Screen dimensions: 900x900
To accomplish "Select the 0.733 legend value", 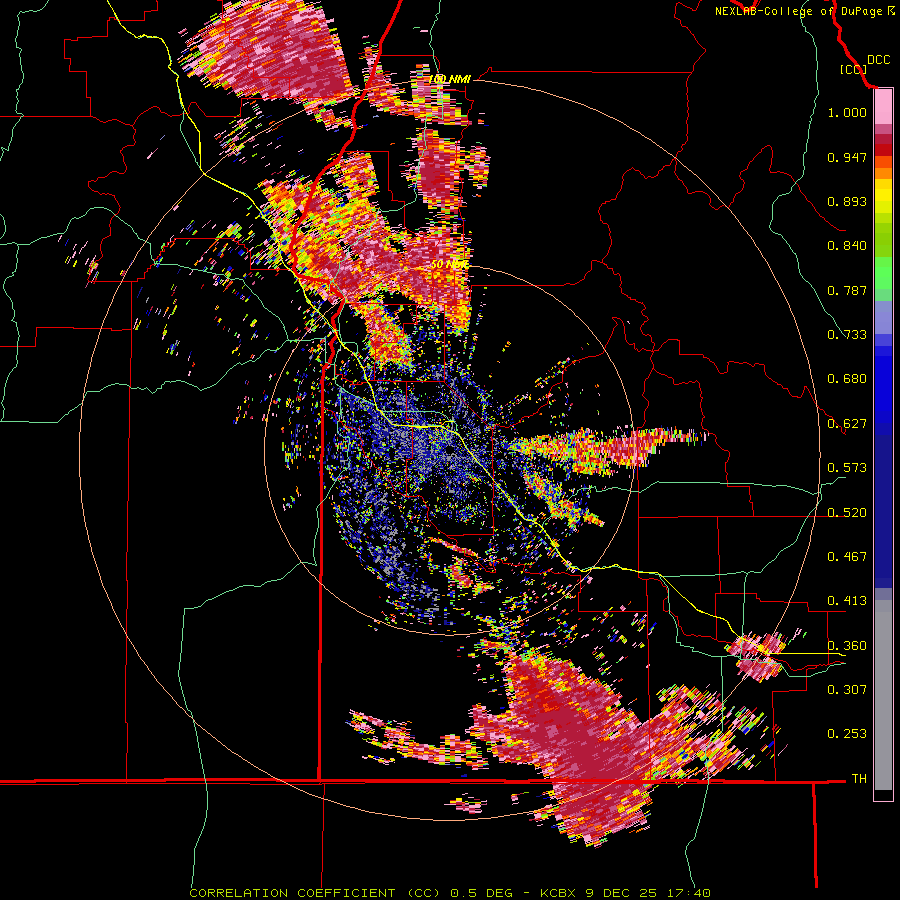I will click(847, 335).
